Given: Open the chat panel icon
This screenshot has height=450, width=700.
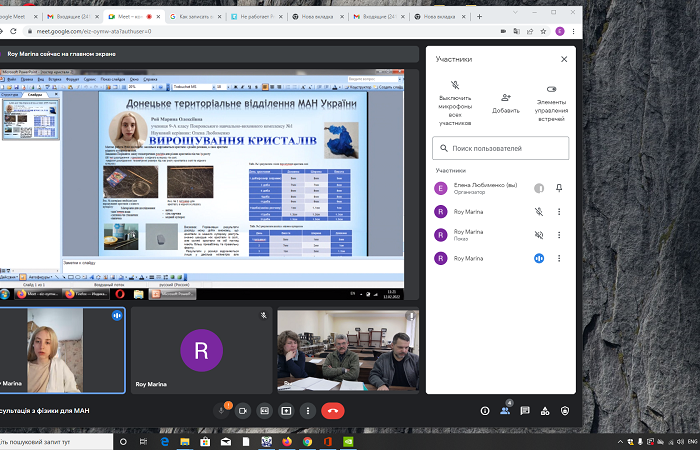Looking at the screenshot, I should [527, 410].
